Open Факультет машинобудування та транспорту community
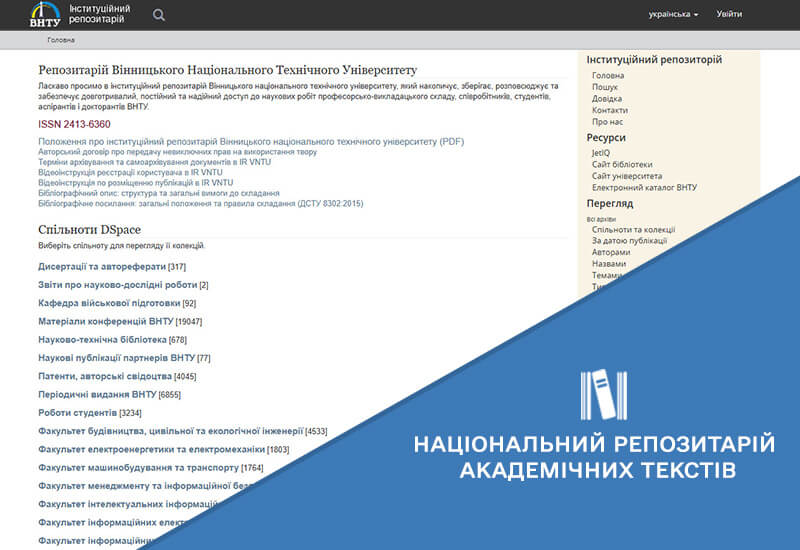Viewport: 800px width, 550px height. [139, 467]
